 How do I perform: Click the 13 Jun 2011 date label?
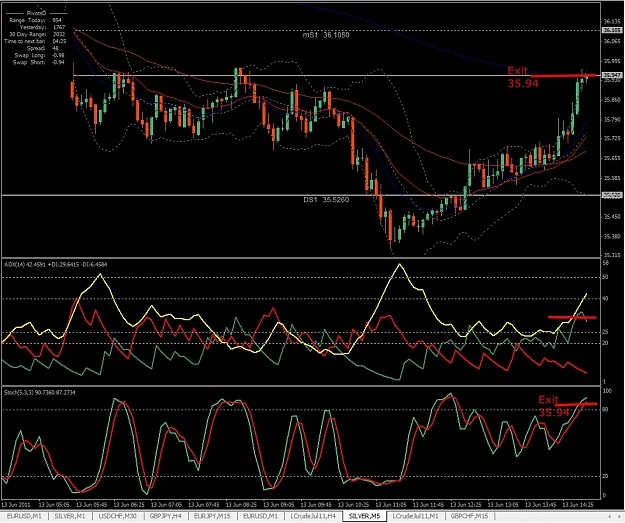16,505
